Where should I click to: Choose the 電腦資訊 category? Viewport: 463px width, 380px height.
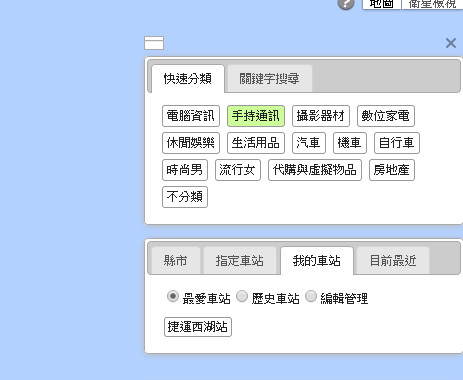click(x=191, y=116)
